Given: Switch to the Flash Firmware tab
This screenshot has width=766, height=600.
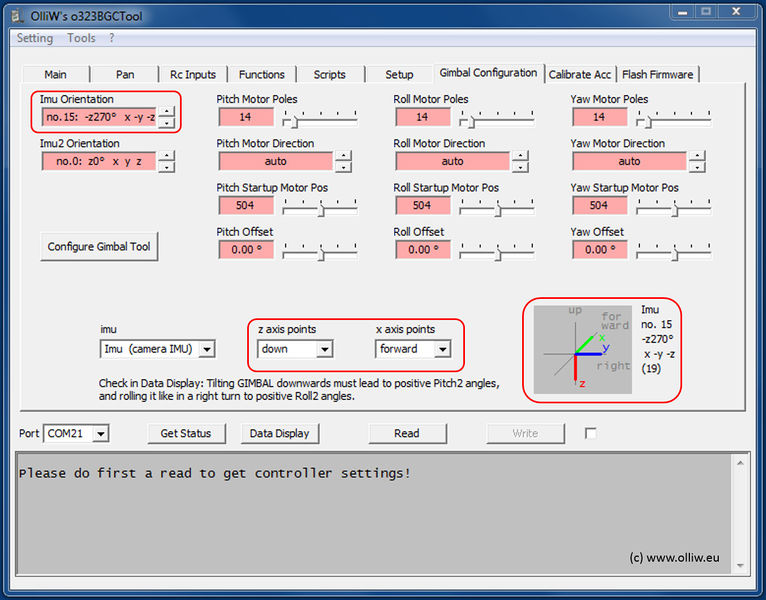Looking at the screenshot, I should [x=657, y=74].
